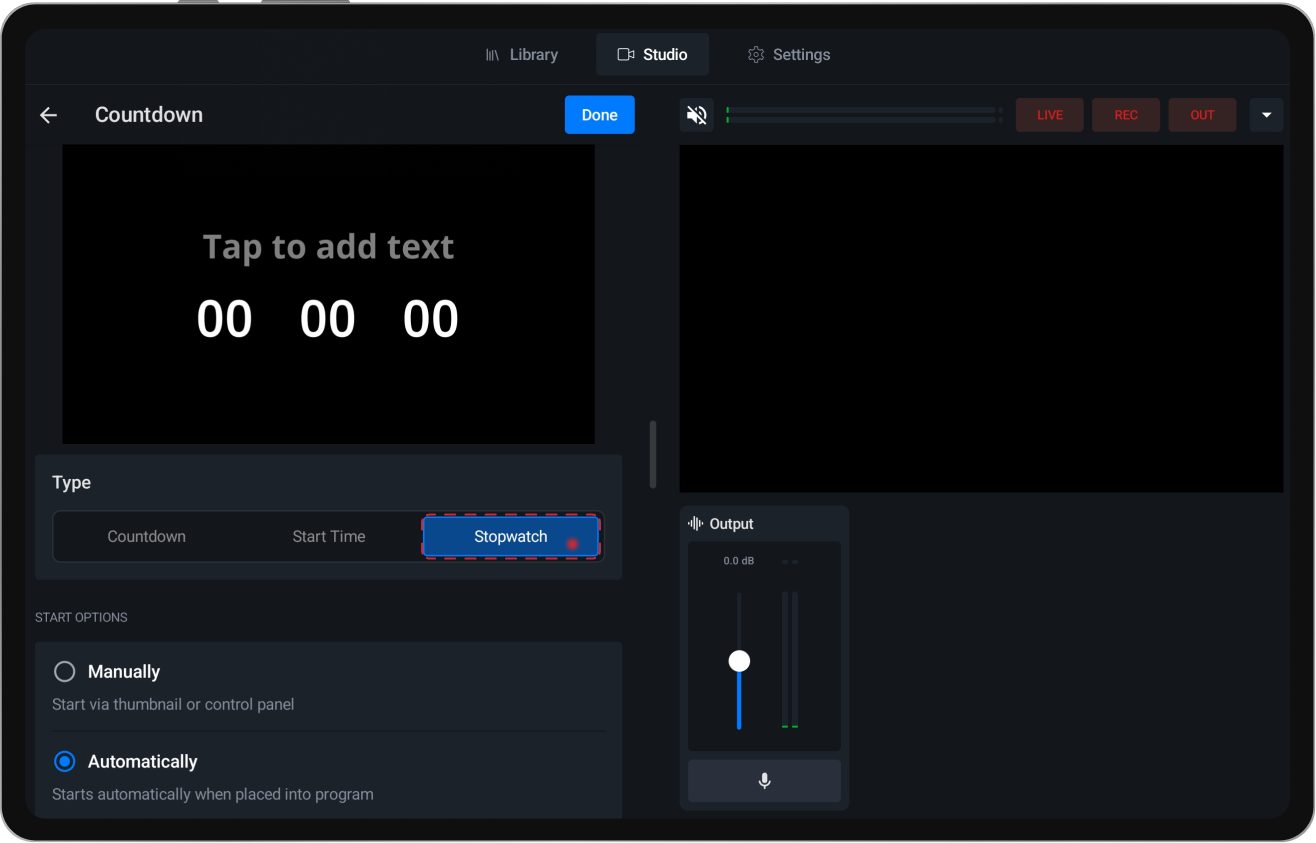Switch timer type to Start Time

(x=328, y=536)
